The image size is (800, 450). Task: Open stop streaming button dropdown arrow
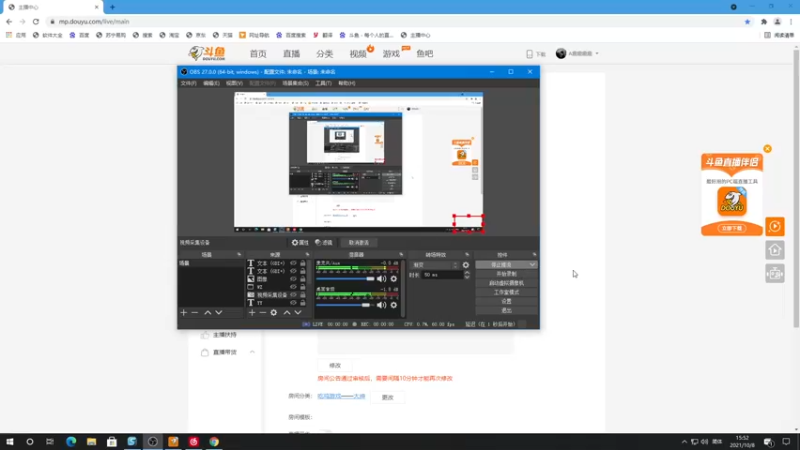click(532, 265)
